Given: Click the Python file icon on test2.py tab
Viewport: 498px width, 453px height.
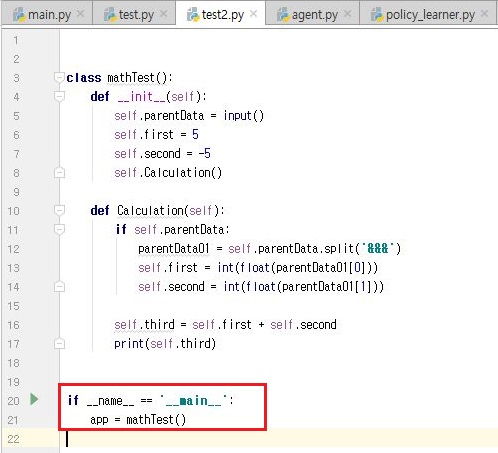Looking at the screenshot, I should coord(193,15).
